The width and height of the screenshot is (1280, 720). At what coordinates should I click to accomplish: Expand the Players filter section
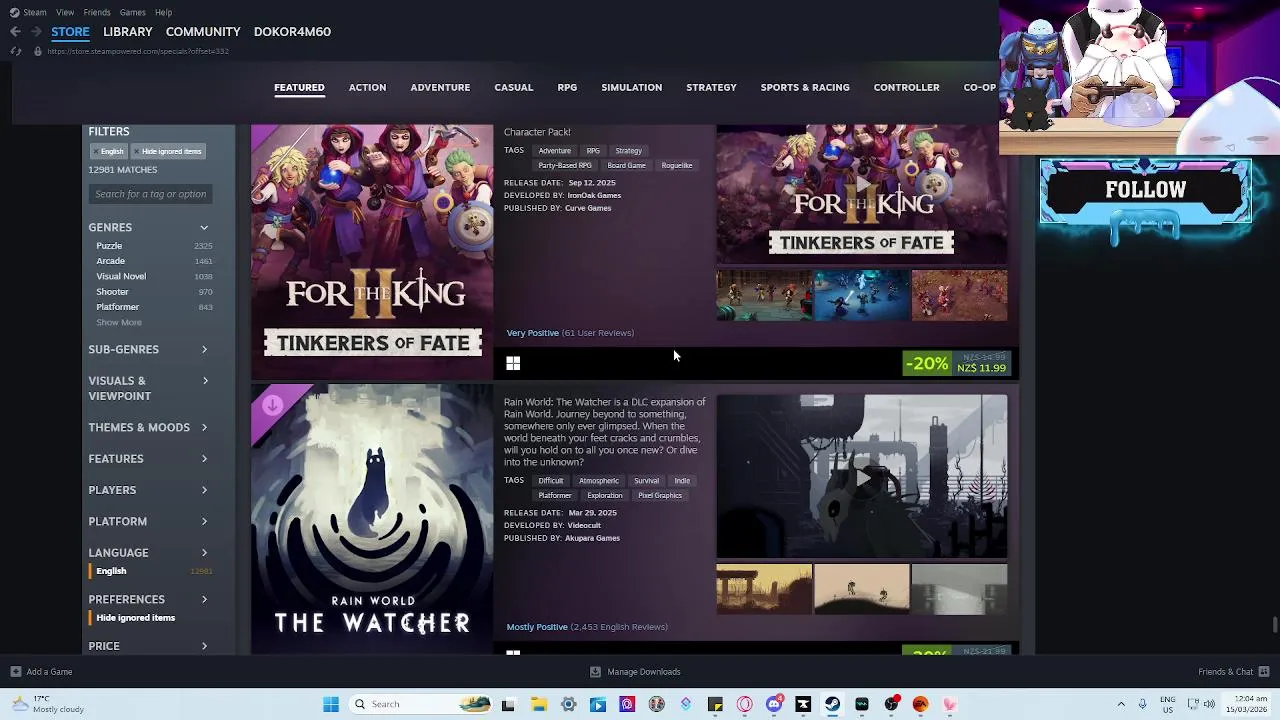click(149, 490)
